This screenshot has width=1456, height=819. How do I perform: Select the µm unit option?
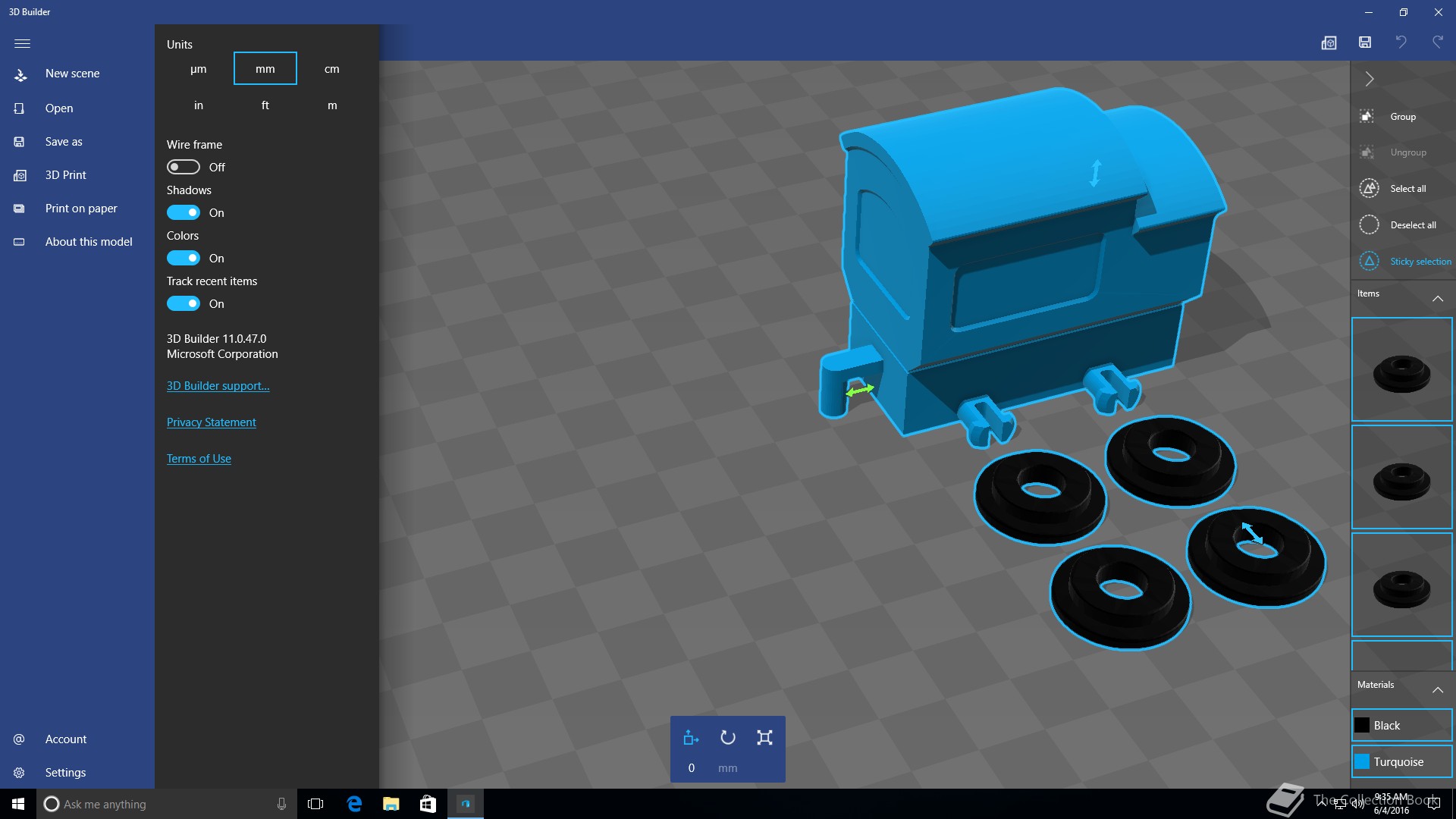(199, 69)
